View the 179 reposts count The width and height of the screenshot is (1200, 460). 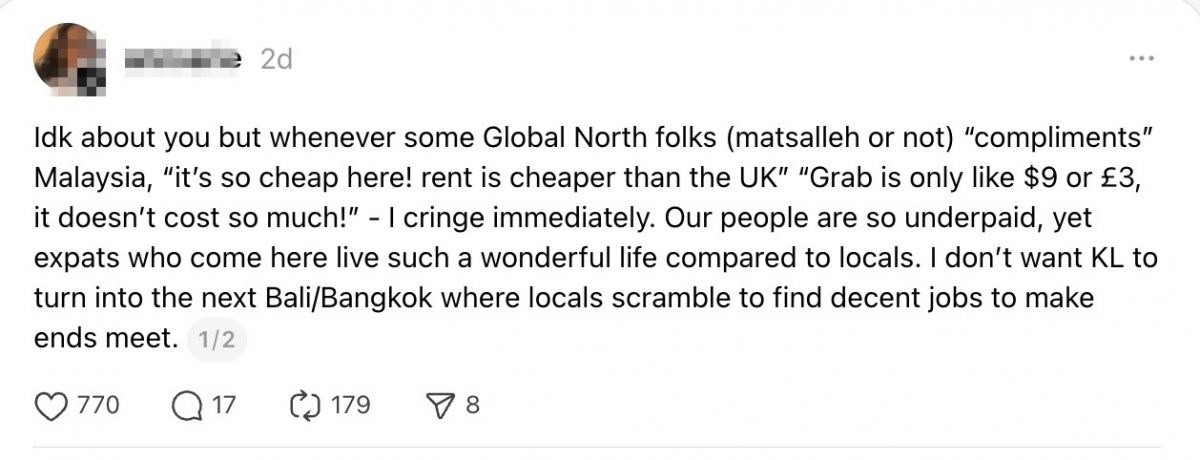click(350, 405)
